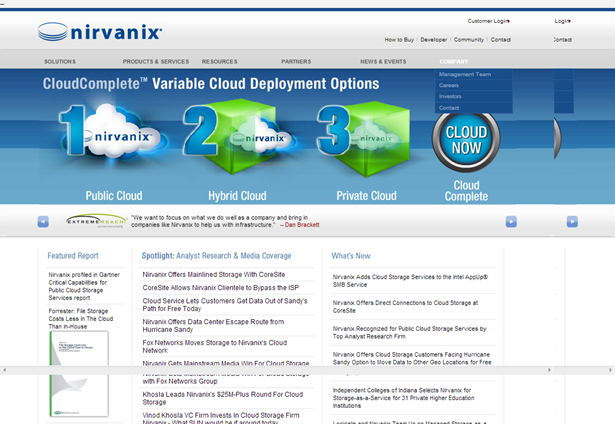Open the Products & Services menu
Screen dimensions: 615x424
[x=156, y=62]
